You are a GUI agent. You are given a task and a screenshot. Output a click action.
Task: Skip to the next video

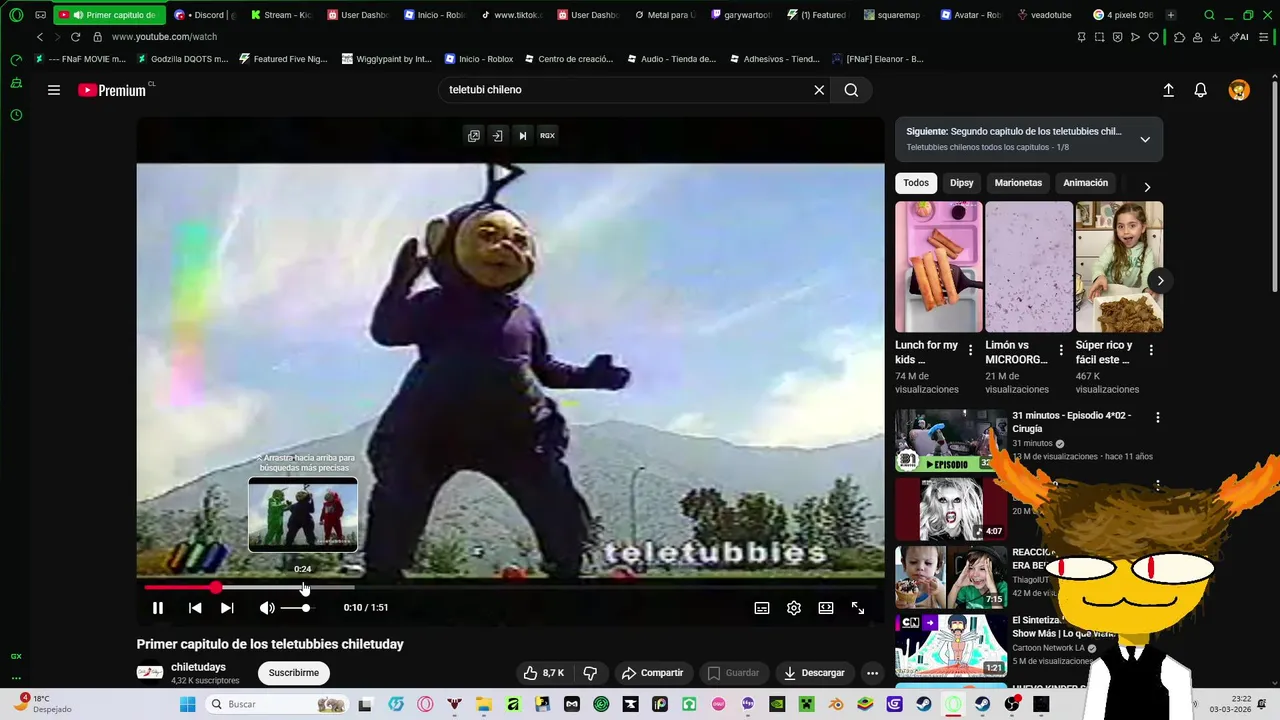(227, 608)
